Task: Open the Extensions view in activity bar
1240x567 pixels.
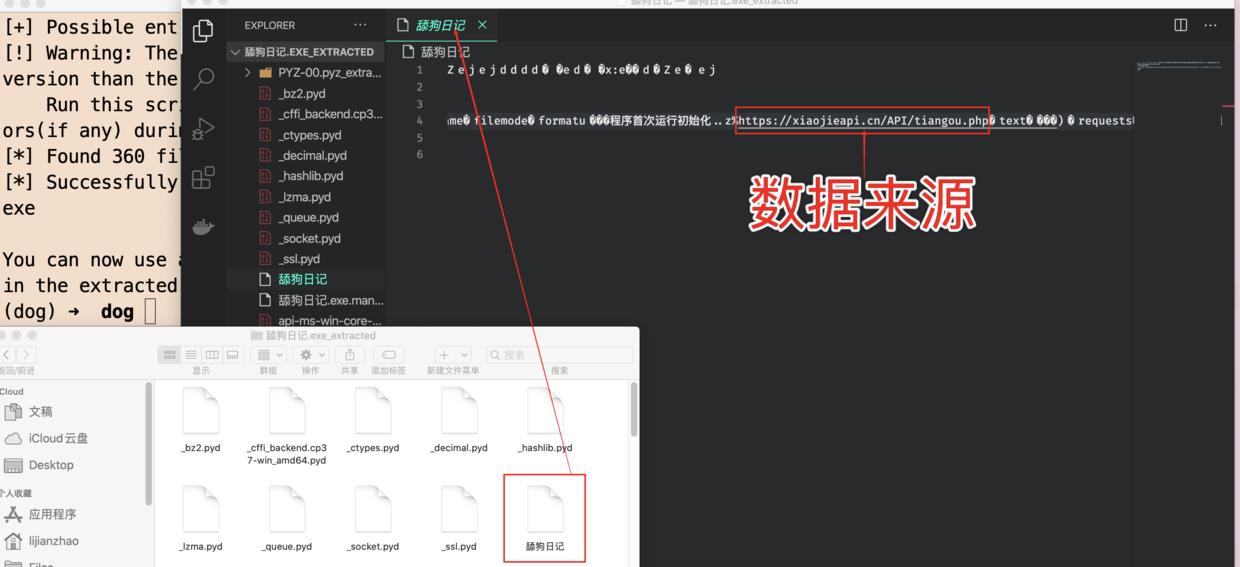Action: pos(203,177)
